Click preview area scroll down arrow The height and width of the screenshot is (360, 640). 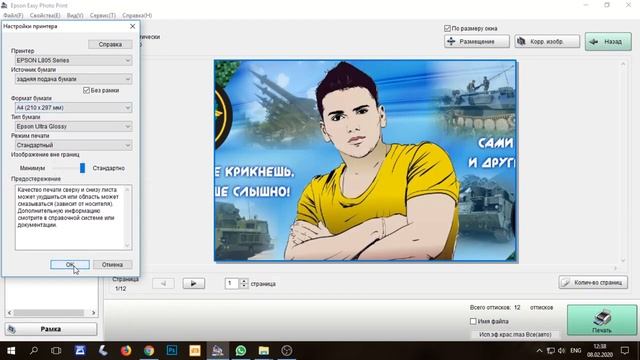click(x=623, y=260)
